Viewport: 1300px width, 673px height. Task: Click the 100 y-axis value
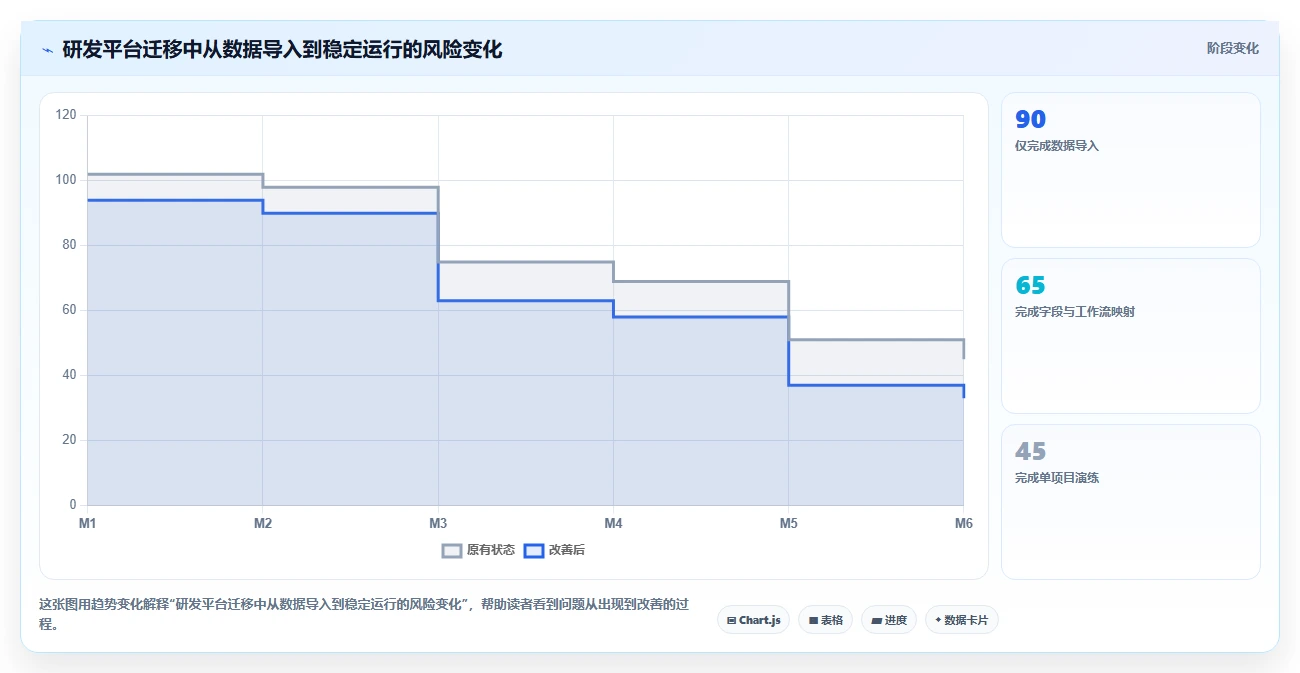click(x=67, y=180)
